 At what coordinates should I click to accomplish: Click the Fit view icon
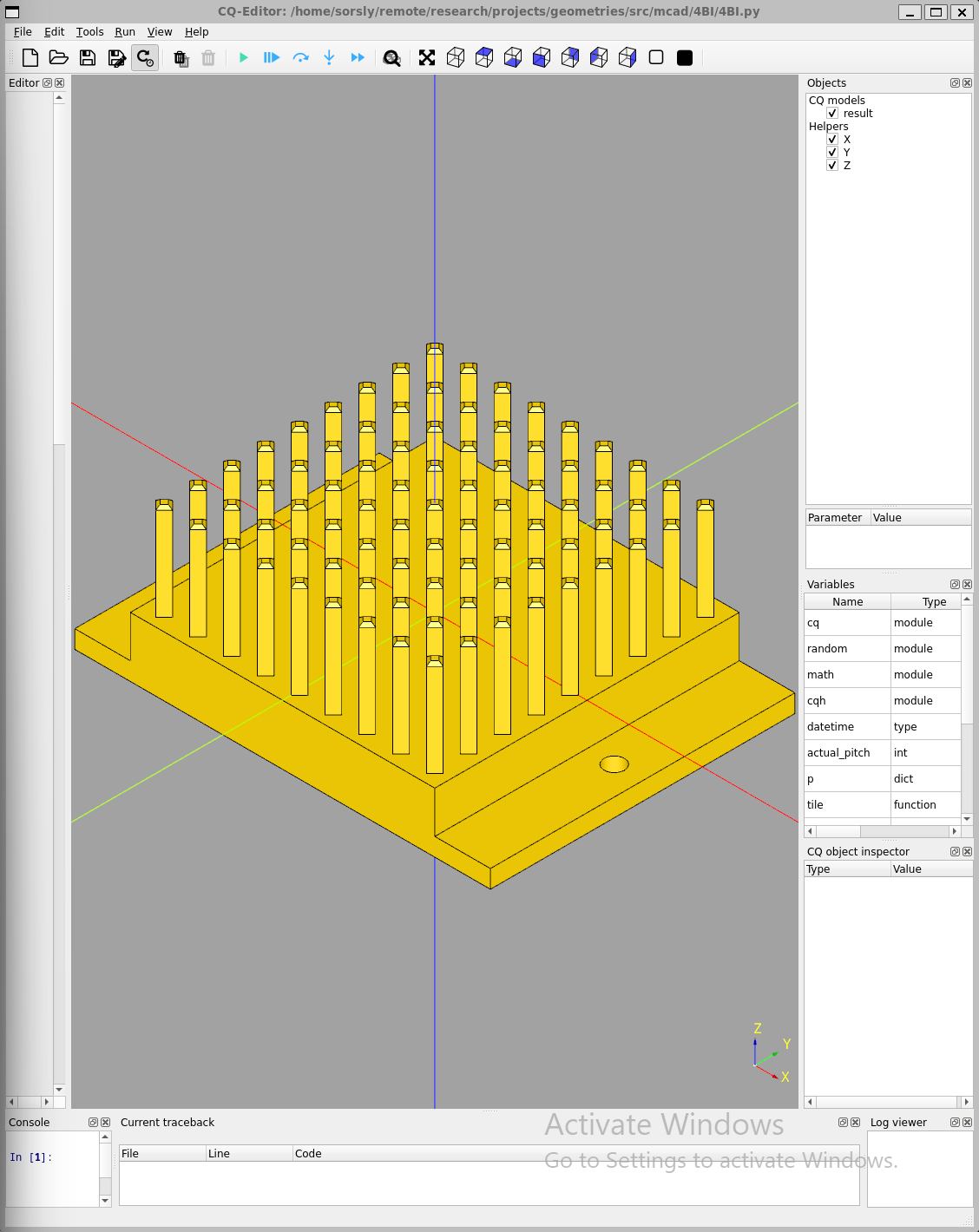(x=427, y=58)
